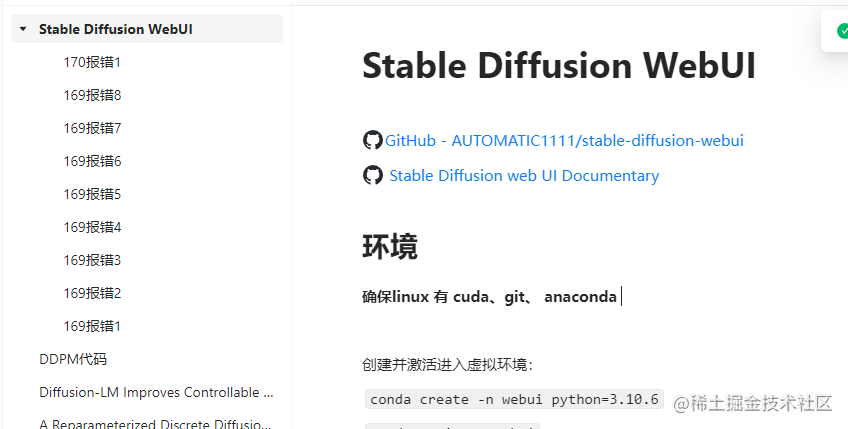Go to 169报错7 in the sidebar
Viewport: 848px width, 429px height.
pos(92,128)
